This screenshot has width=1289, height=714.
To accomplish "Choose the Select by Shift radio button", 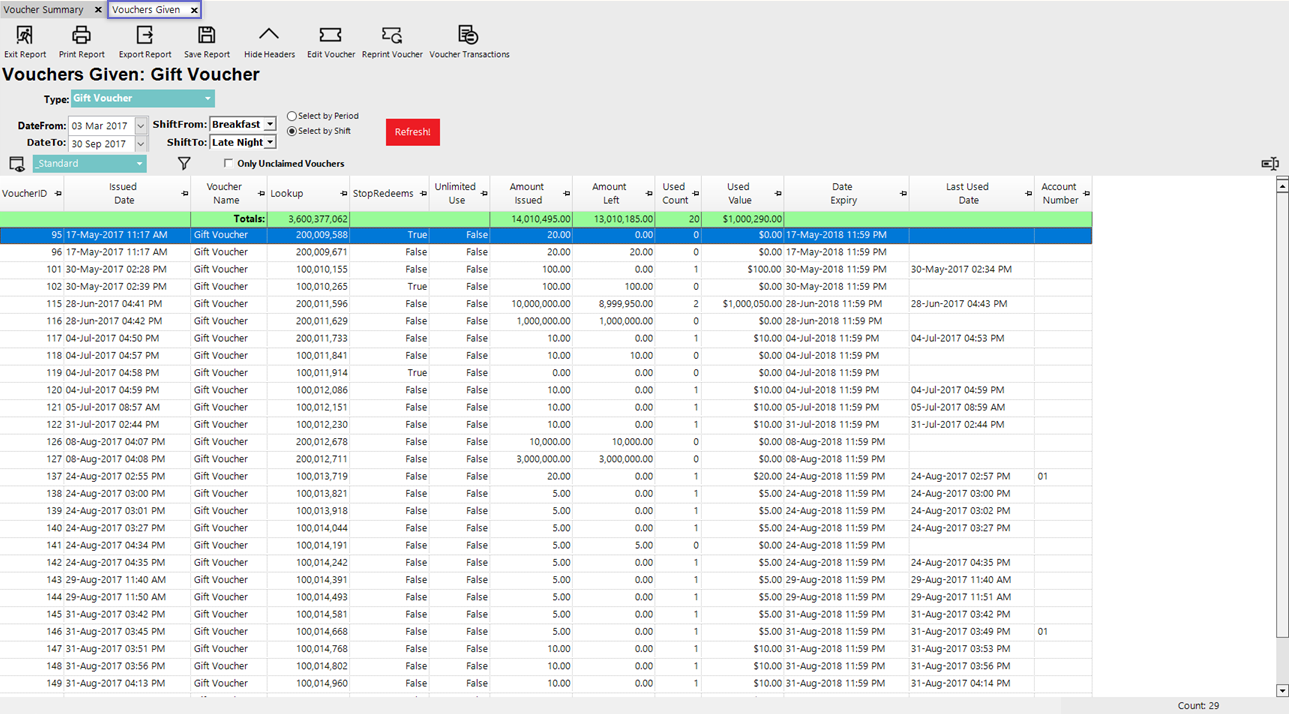I will [292, 131].
